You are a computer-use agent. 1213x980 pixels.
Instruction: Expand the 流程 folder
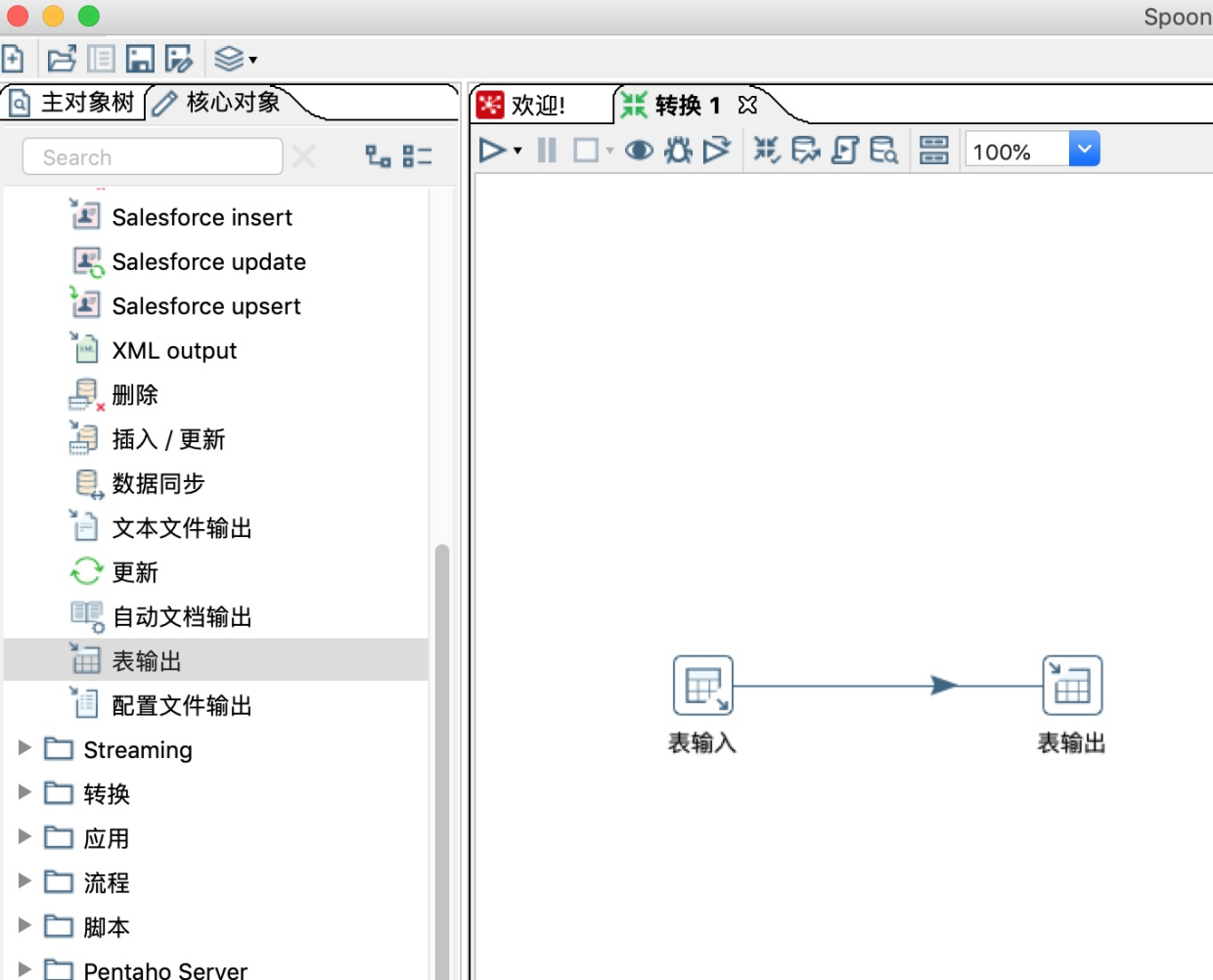[x=25, y=881]
